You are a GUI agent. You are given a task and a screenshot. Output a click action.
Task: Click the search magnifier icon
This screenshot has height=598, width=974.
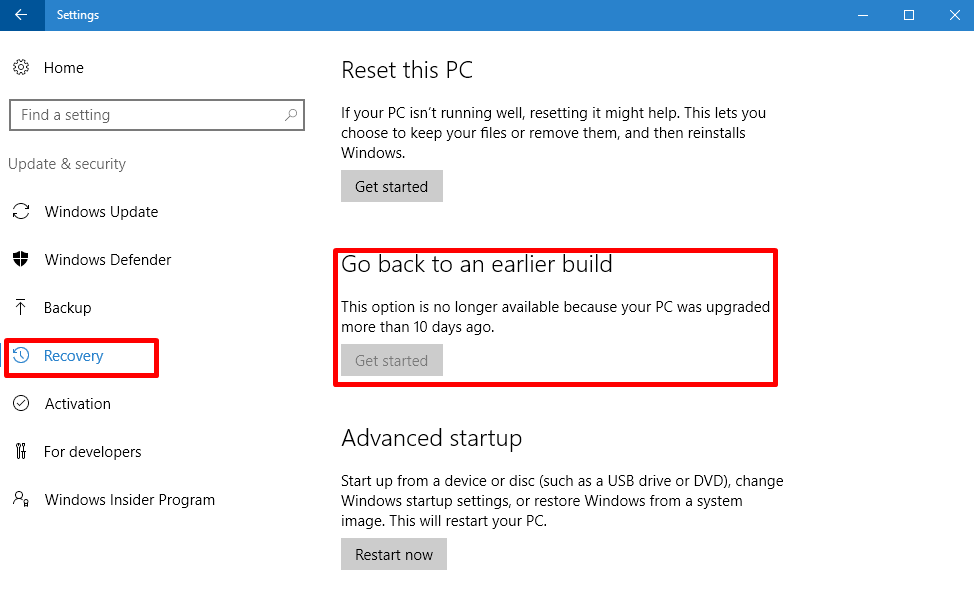291,115
